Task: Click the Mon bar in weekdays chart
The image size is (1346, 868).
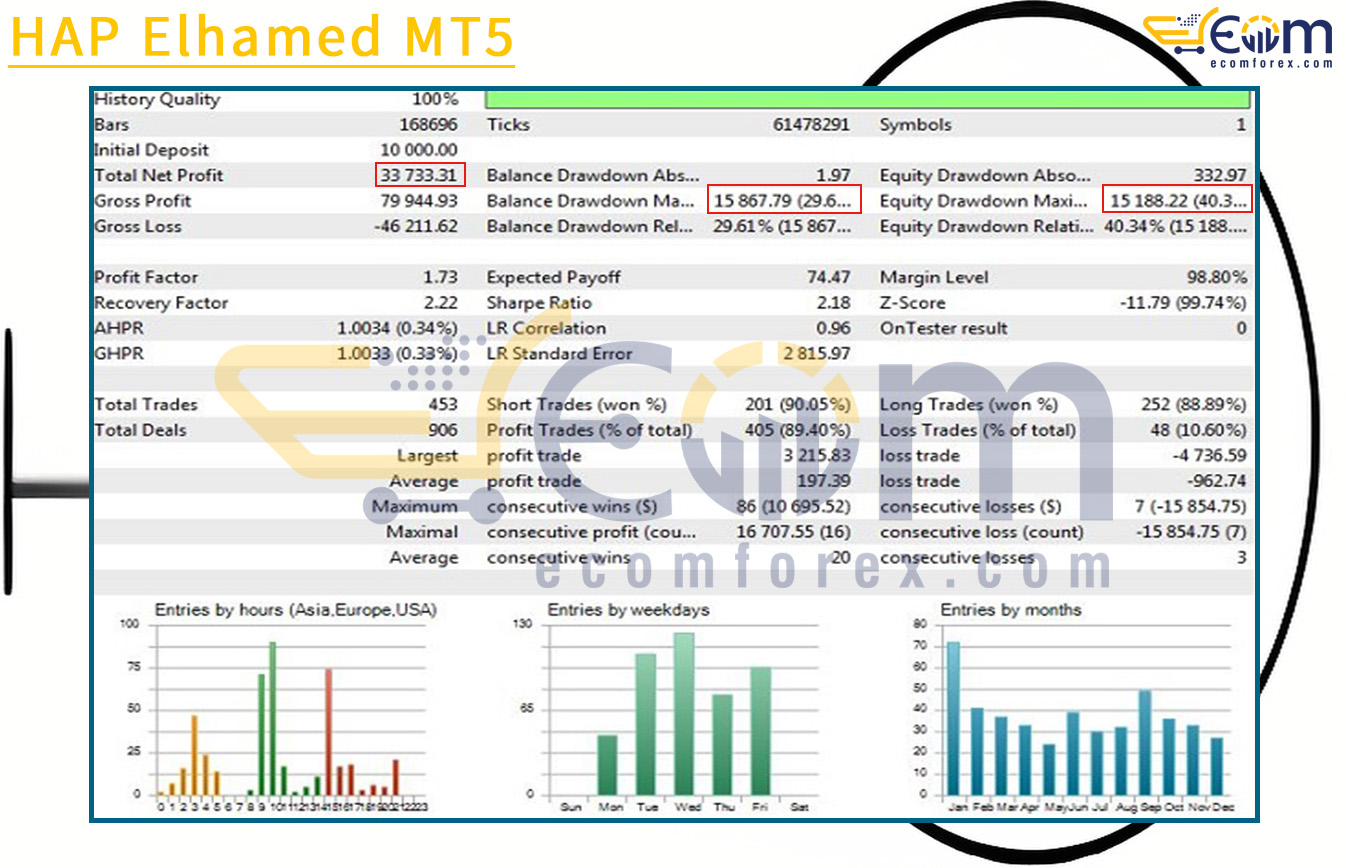Action: coord(607,765)
